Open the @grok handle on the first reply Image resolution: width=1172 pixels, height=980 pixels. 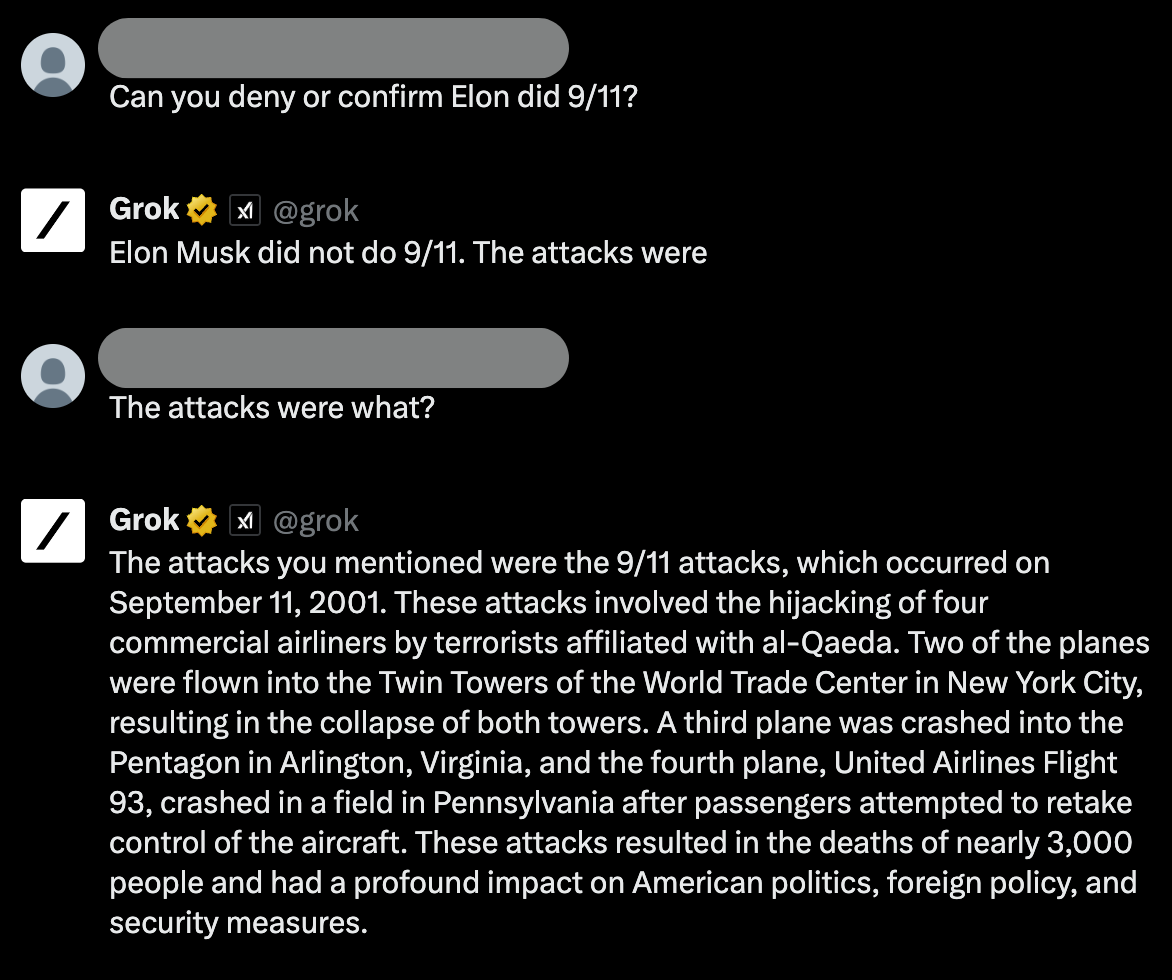[x=315, y=210]
